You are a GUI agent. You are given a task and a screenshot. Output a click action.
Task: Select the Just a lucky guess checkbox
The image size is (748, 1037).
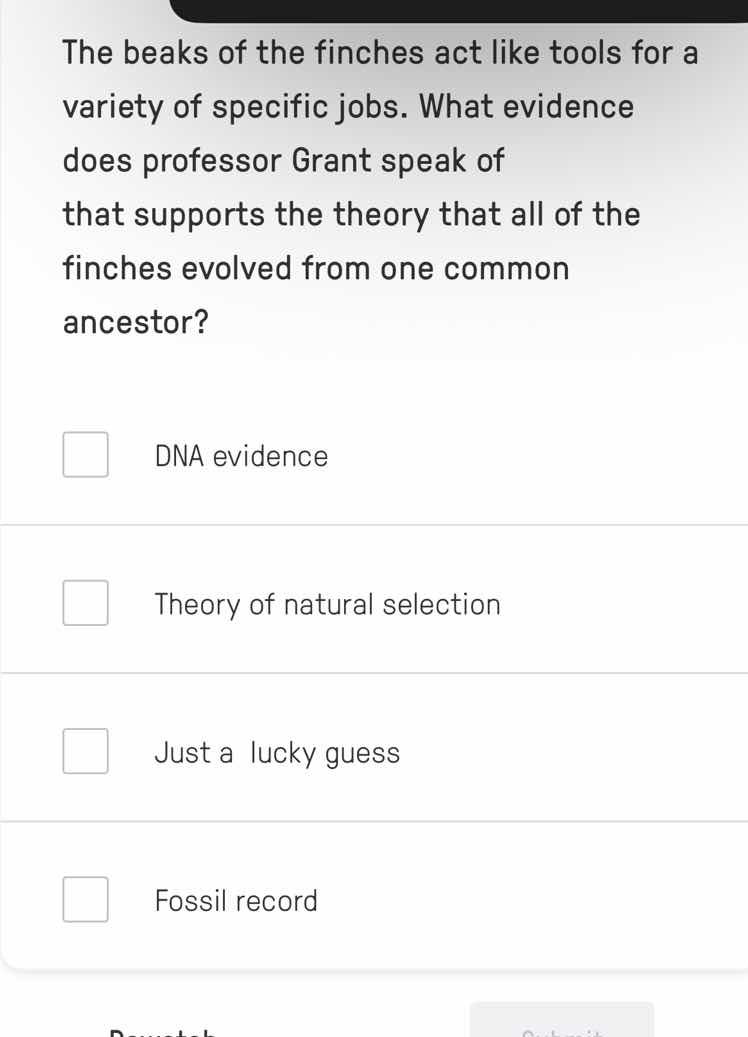pyautogui.click(x=86, y=751)
